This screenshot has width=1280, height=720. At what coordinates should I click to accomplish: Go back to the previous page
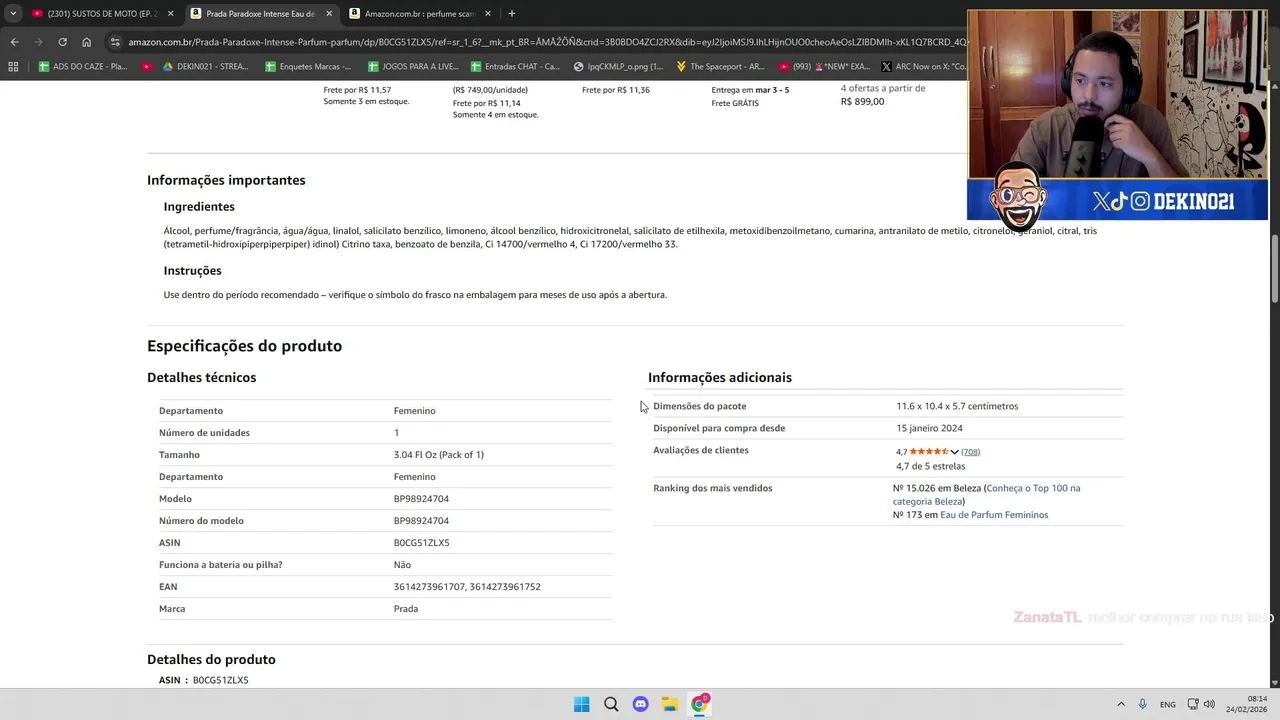pyautogui.click(x=14, y=42)
